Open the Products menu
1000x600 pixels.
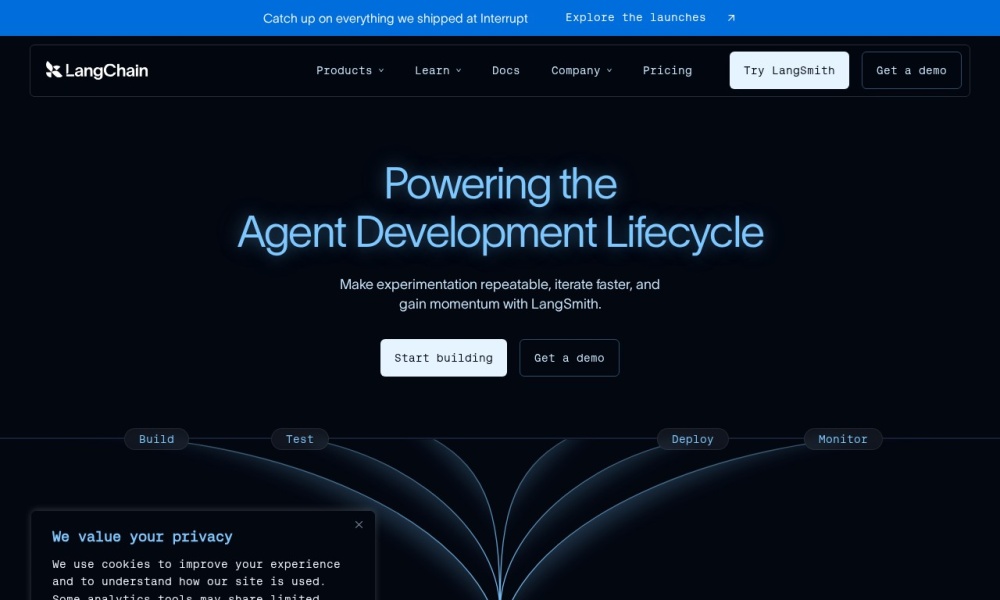click(x=350, y=71)
